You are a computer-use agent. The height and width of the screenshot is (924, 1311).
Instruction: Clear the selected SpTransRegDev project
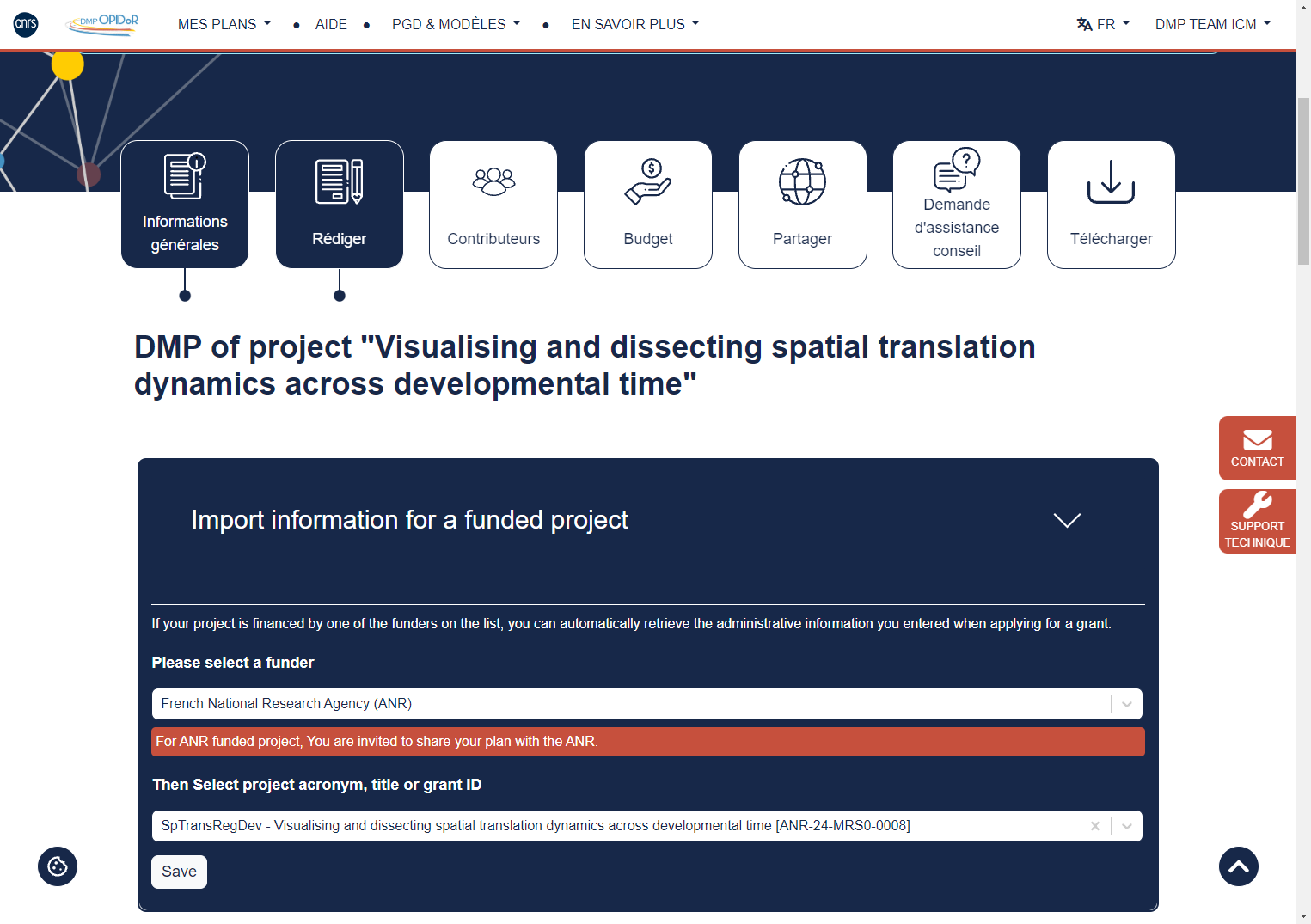click(1095, 826)
